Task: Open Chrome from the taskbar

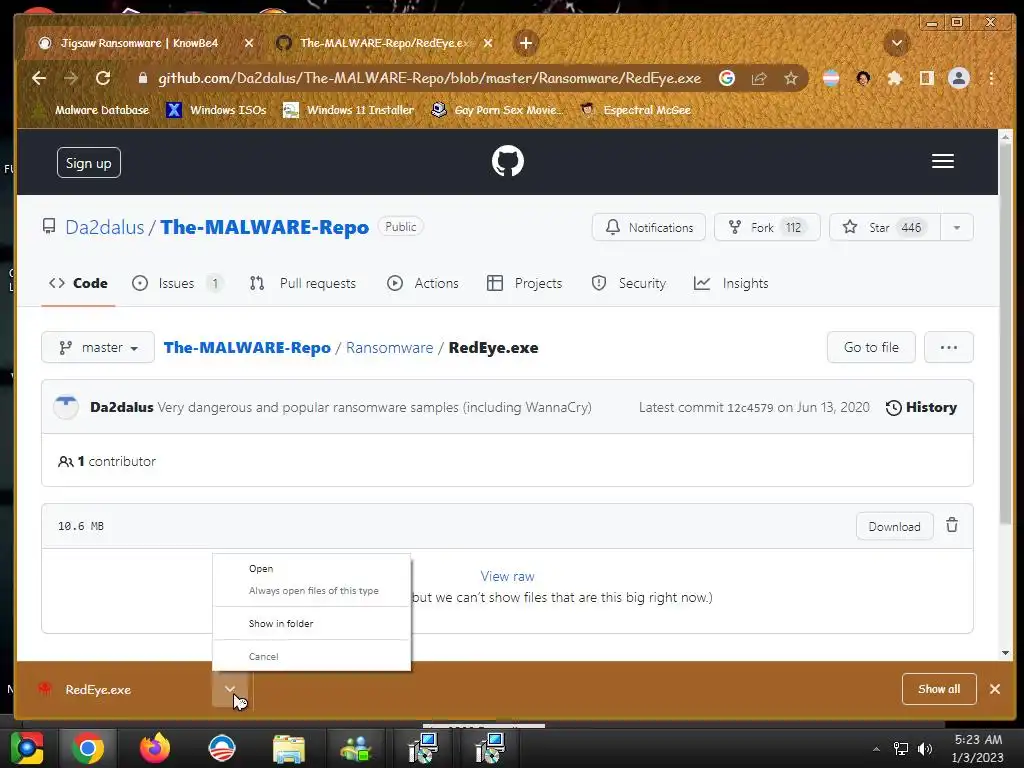Action: click(88, 748)
